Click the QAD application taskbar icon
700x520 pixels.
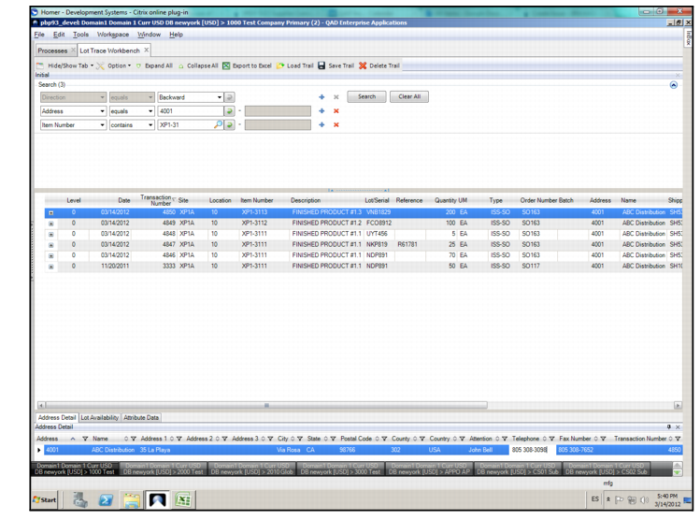coord(158,500)
